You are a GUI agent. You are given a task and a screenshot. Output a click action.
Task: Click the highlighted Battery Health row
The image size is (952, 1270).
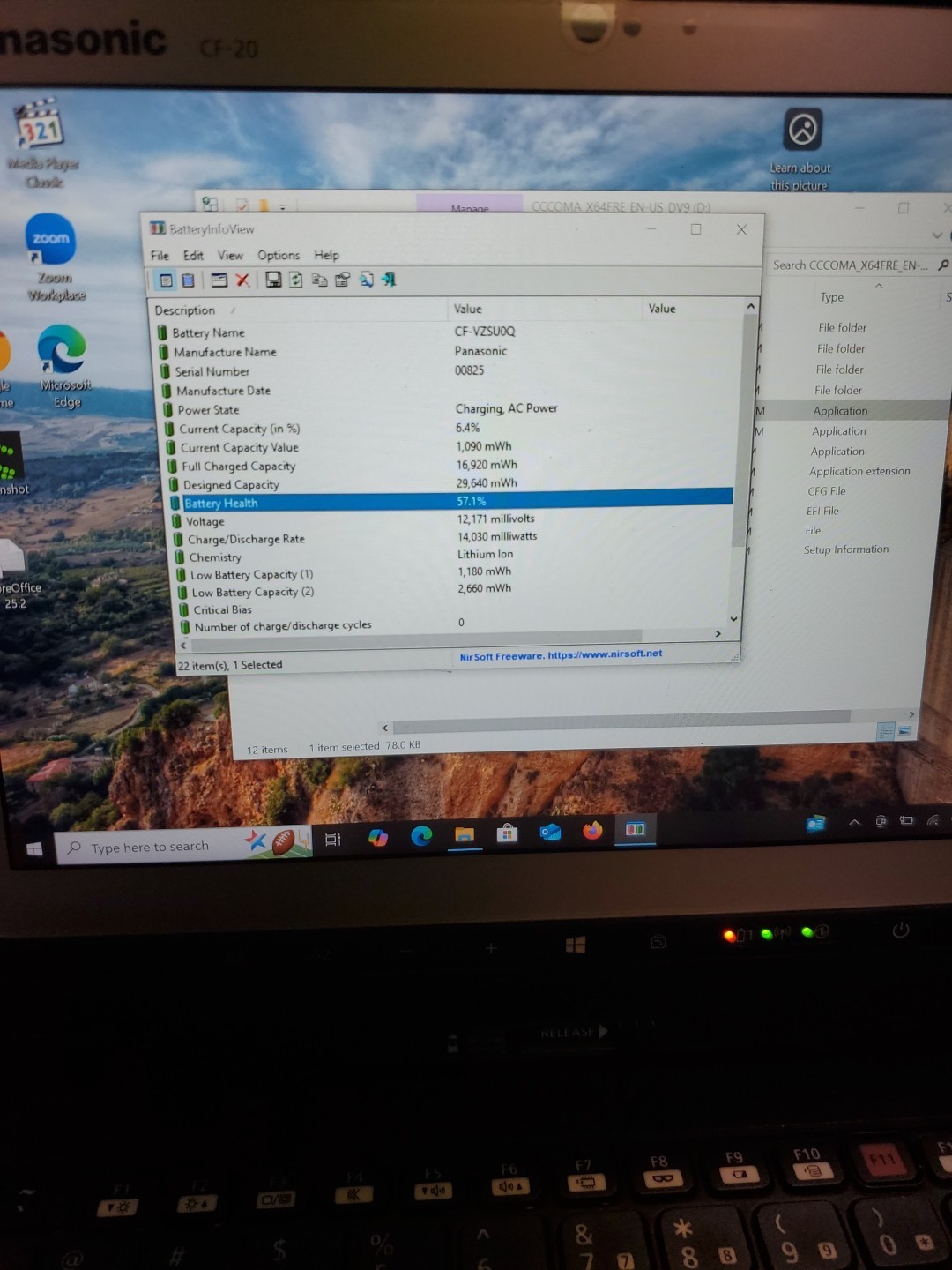tap(450, 502)
